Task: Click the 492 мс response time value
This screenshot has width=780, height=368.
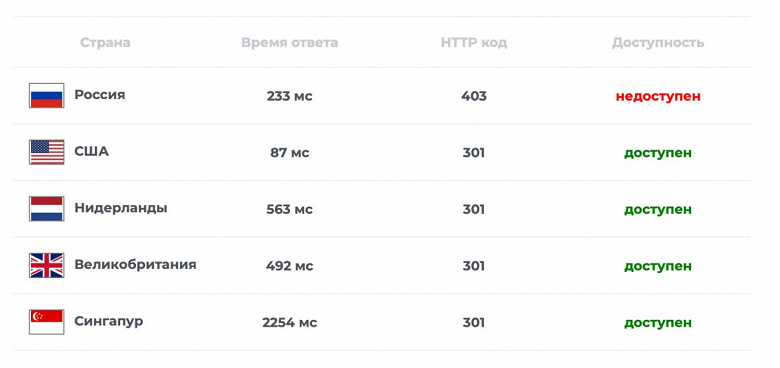Action: tap(290, 266)
